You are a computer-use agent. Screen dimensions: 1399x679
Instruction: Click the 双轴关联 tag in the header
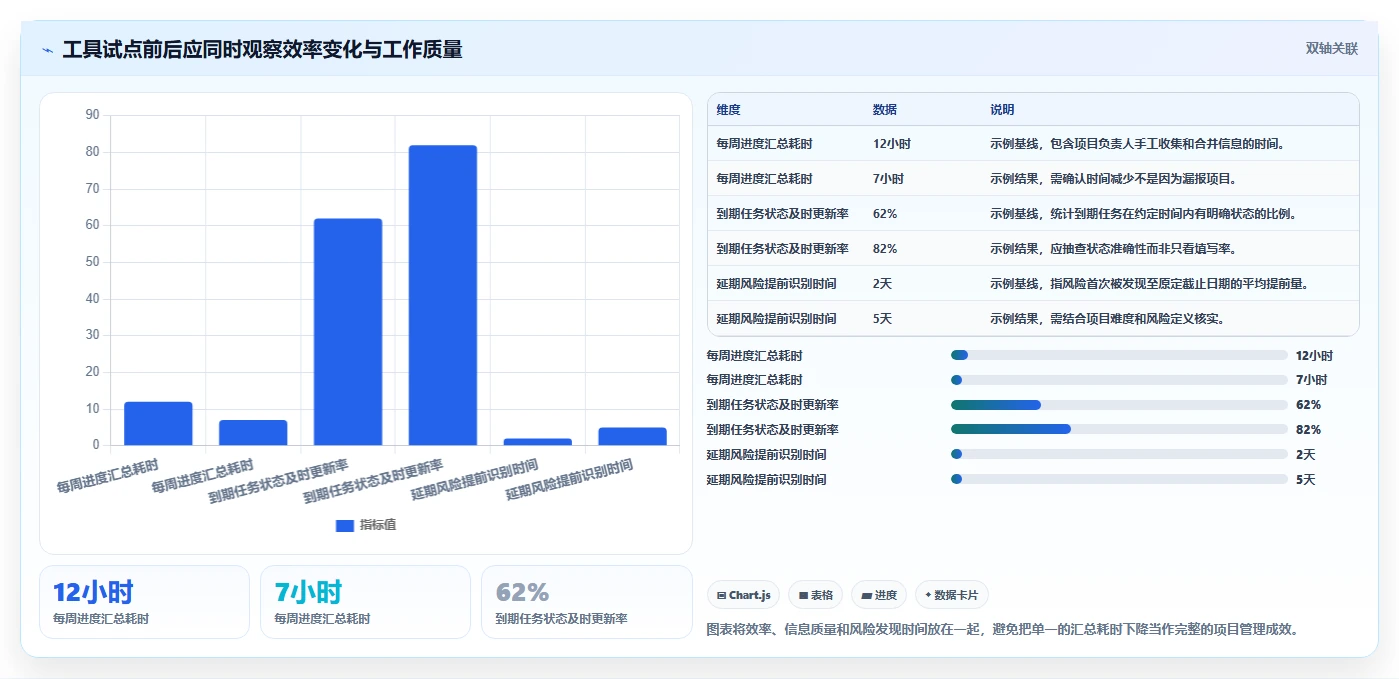point(1332,49)
